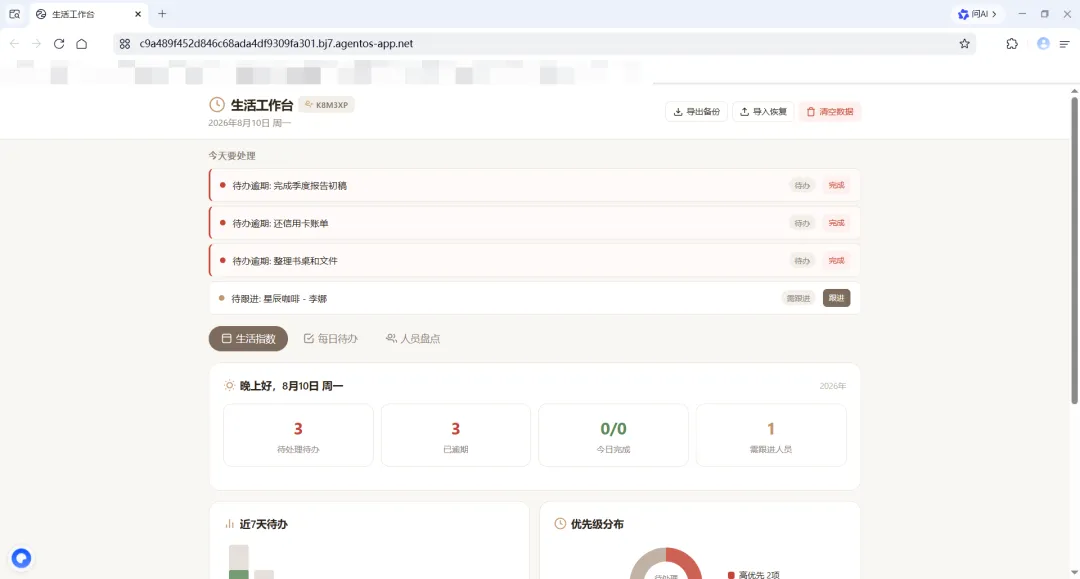Click the site info icon in address bar
Image resolution: width=1080 pixels, height=579 pixels.
click(125, 43)
